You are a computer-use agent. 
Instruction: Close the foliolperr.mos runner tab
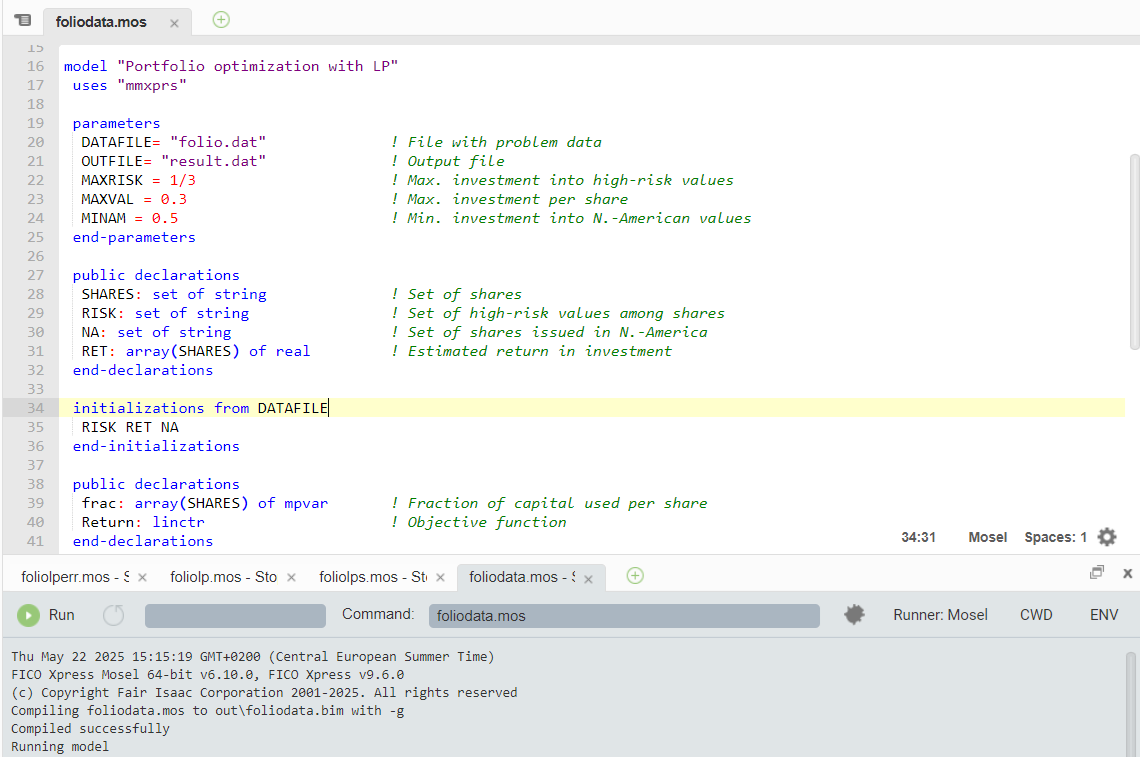pyautogui.click(x=142, y=577)
